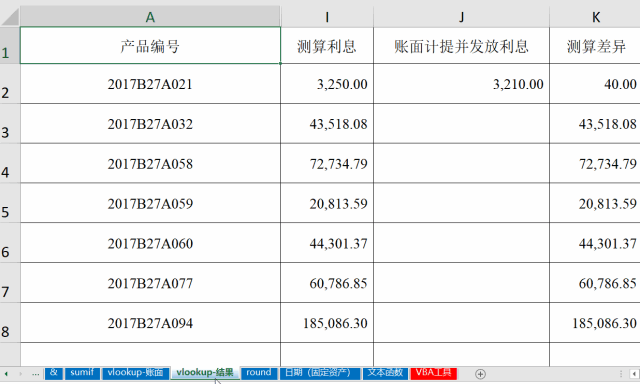The width and height of the screenshot is (640, 384).
Task: Click column K cell showing 44,301.37
Action: (595, 243)
